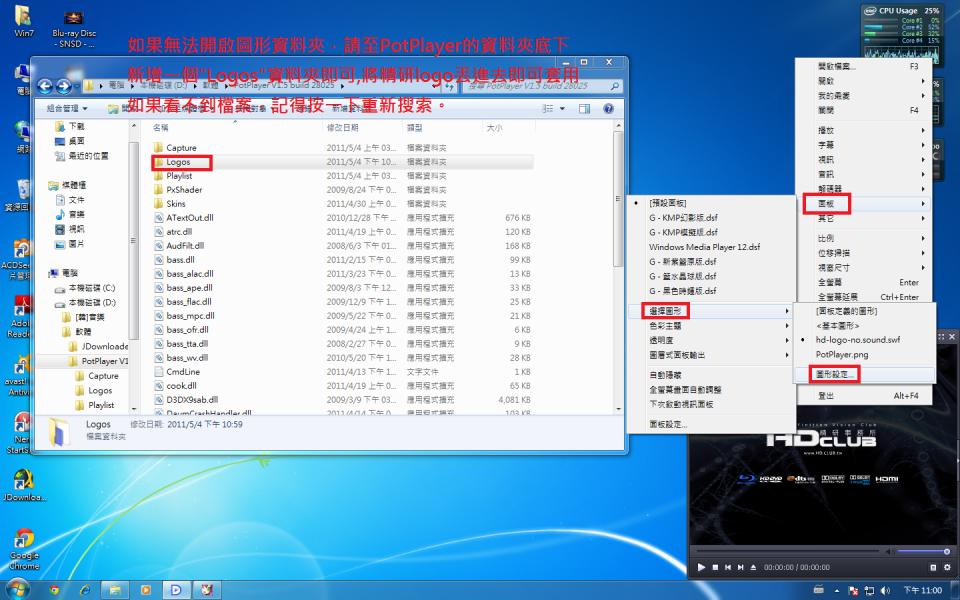The height and width of the screenshot is (600, 960).
Task: Select PotPlayer.png logo option
Action: tap(842, 354)
